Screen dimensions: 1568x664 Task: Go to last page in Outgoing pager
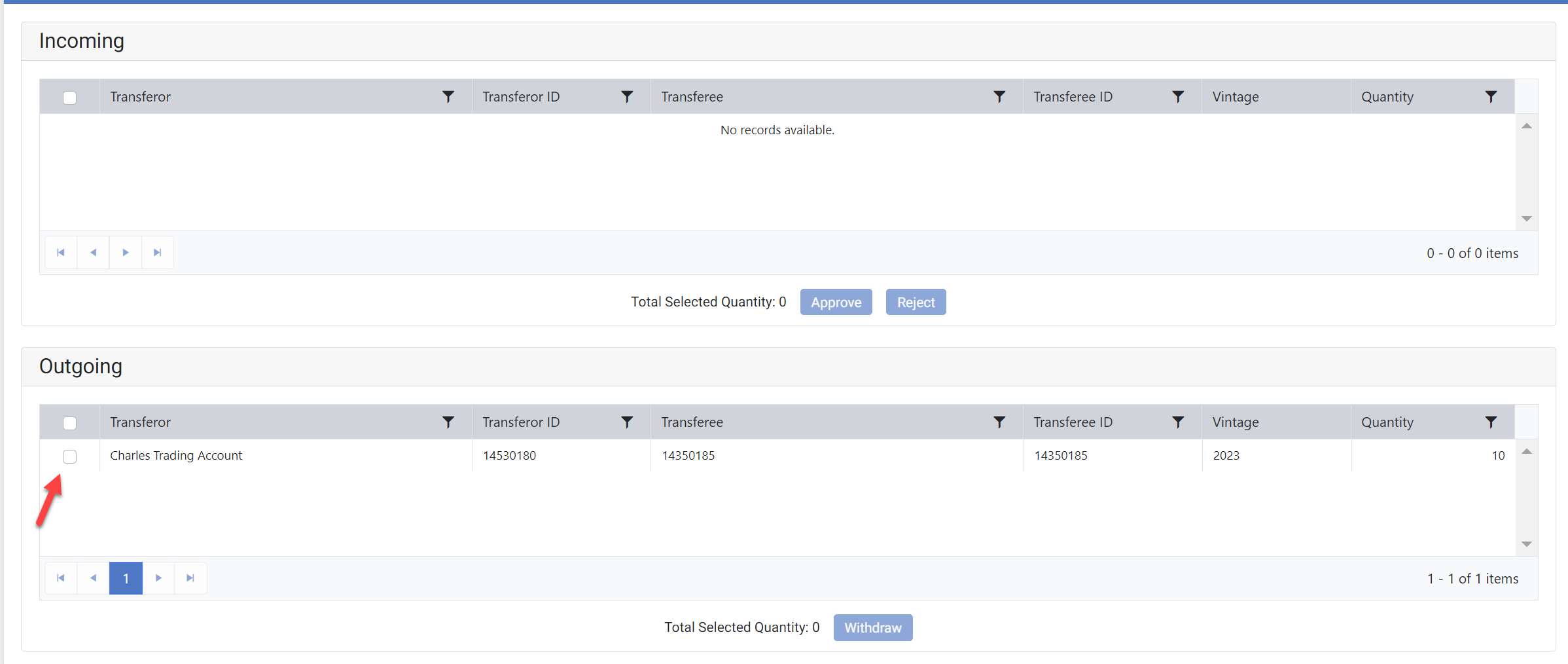(190, 578)
